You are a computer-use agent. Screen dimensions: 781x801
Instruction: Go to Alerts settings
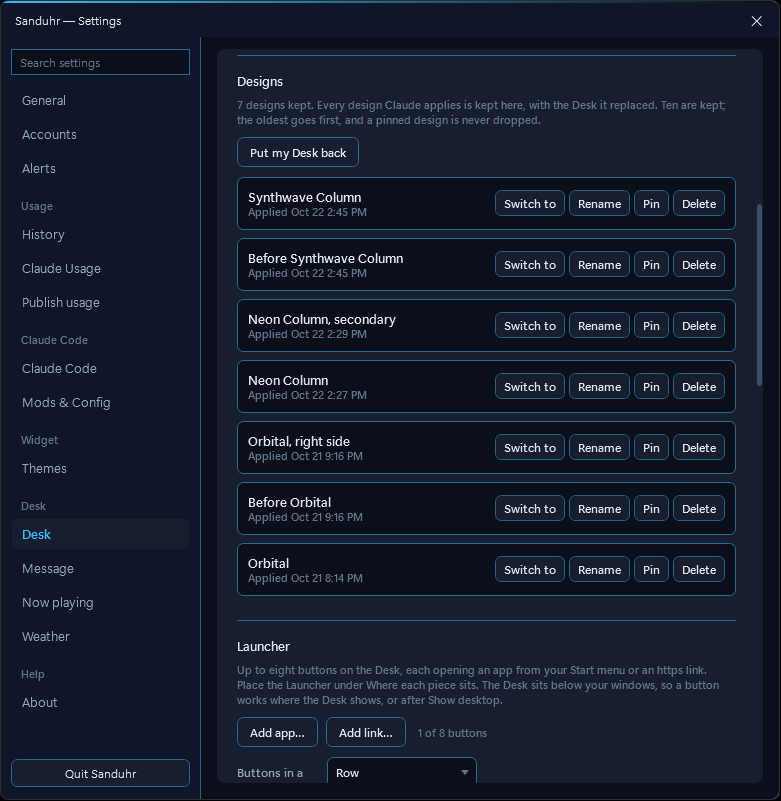click(100, 169)
